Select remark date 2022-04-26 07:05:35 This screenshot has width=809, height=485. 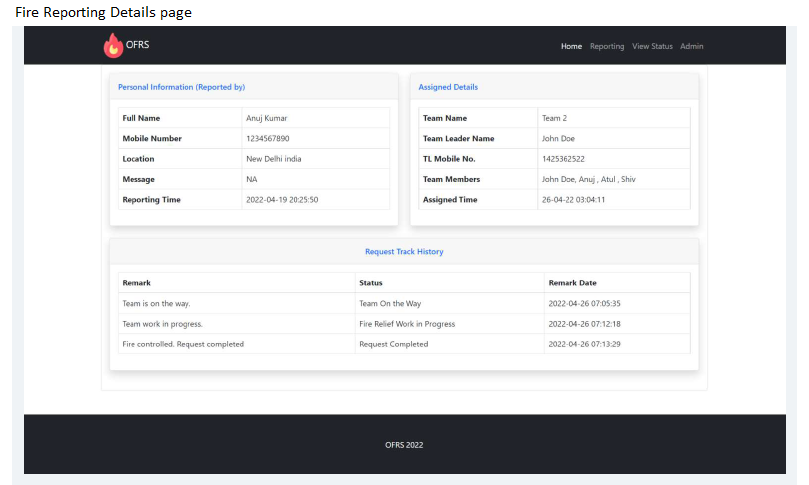pos(584,303)
